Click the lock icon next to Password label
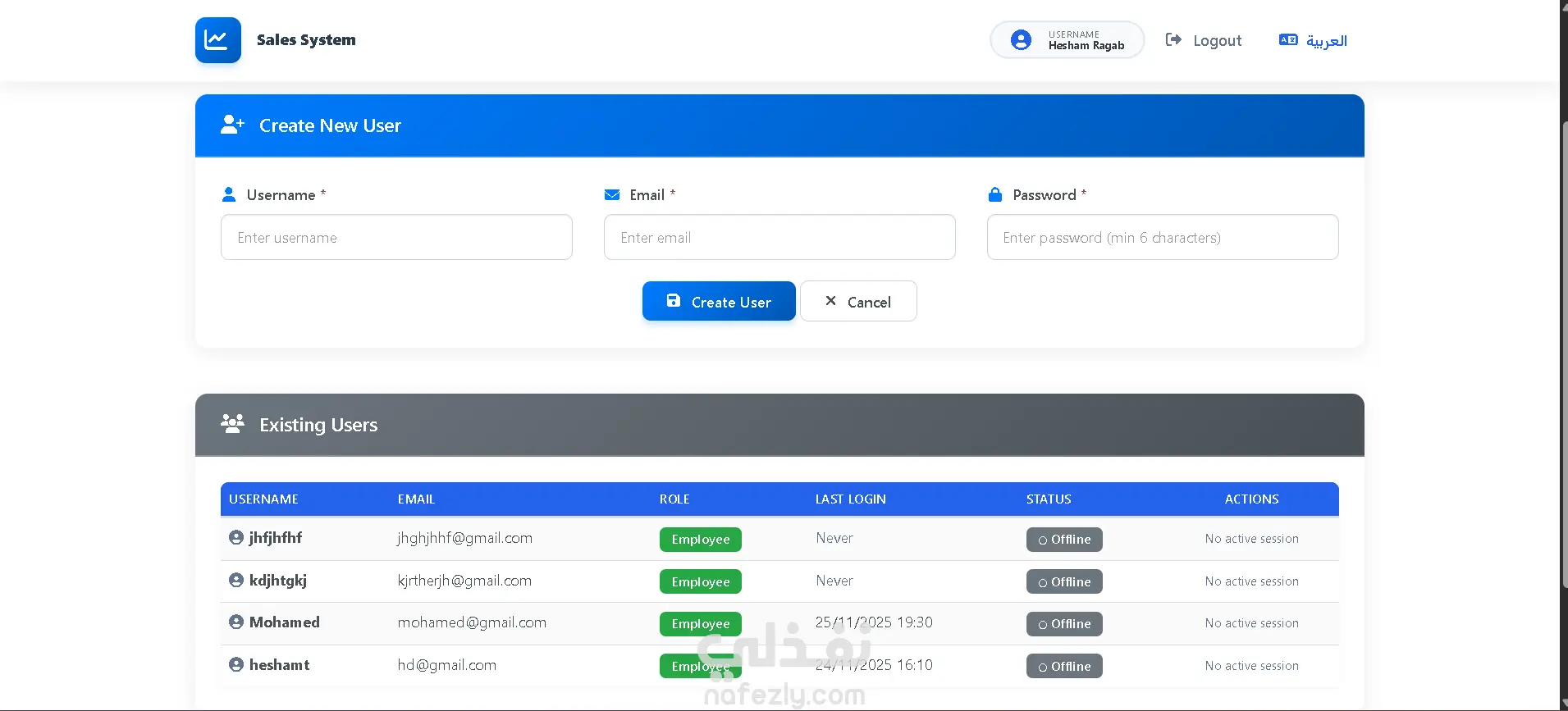The image size is (1568, 711). (x=995, y=194)
